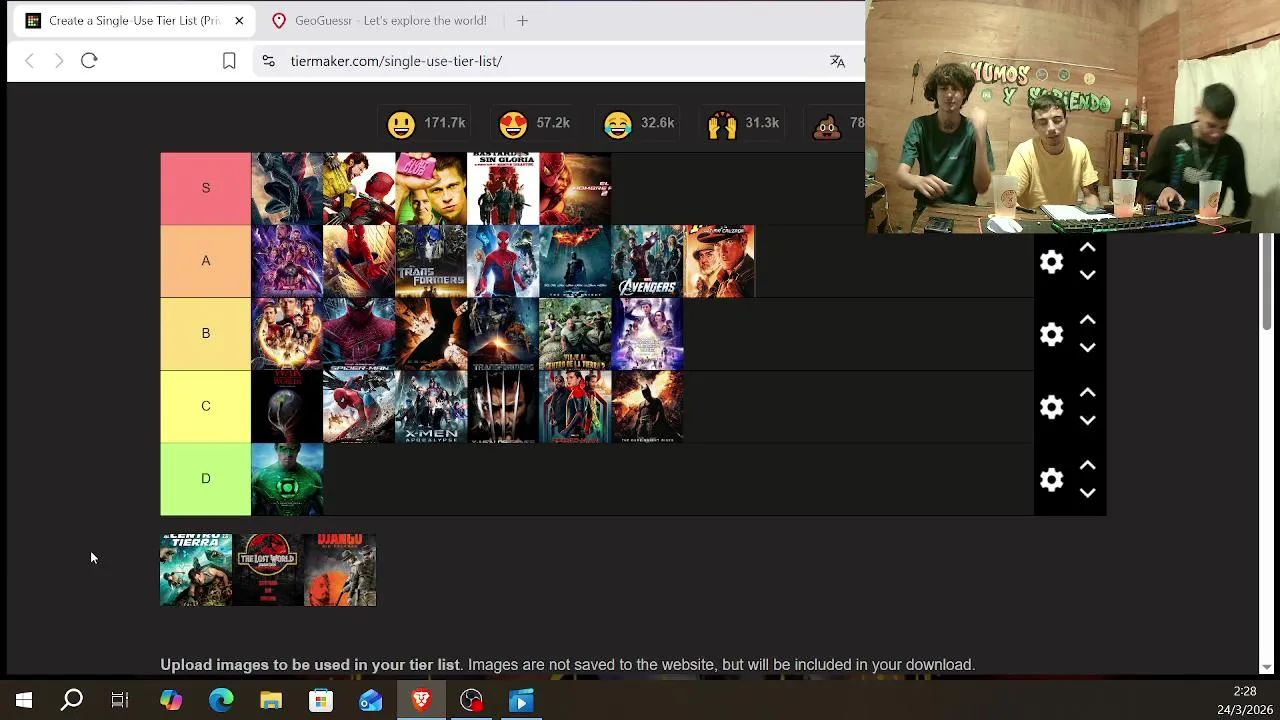Screen dimensions: 1280x720
Task: Move tier D row down with arrow
Action: point(1088,493)
